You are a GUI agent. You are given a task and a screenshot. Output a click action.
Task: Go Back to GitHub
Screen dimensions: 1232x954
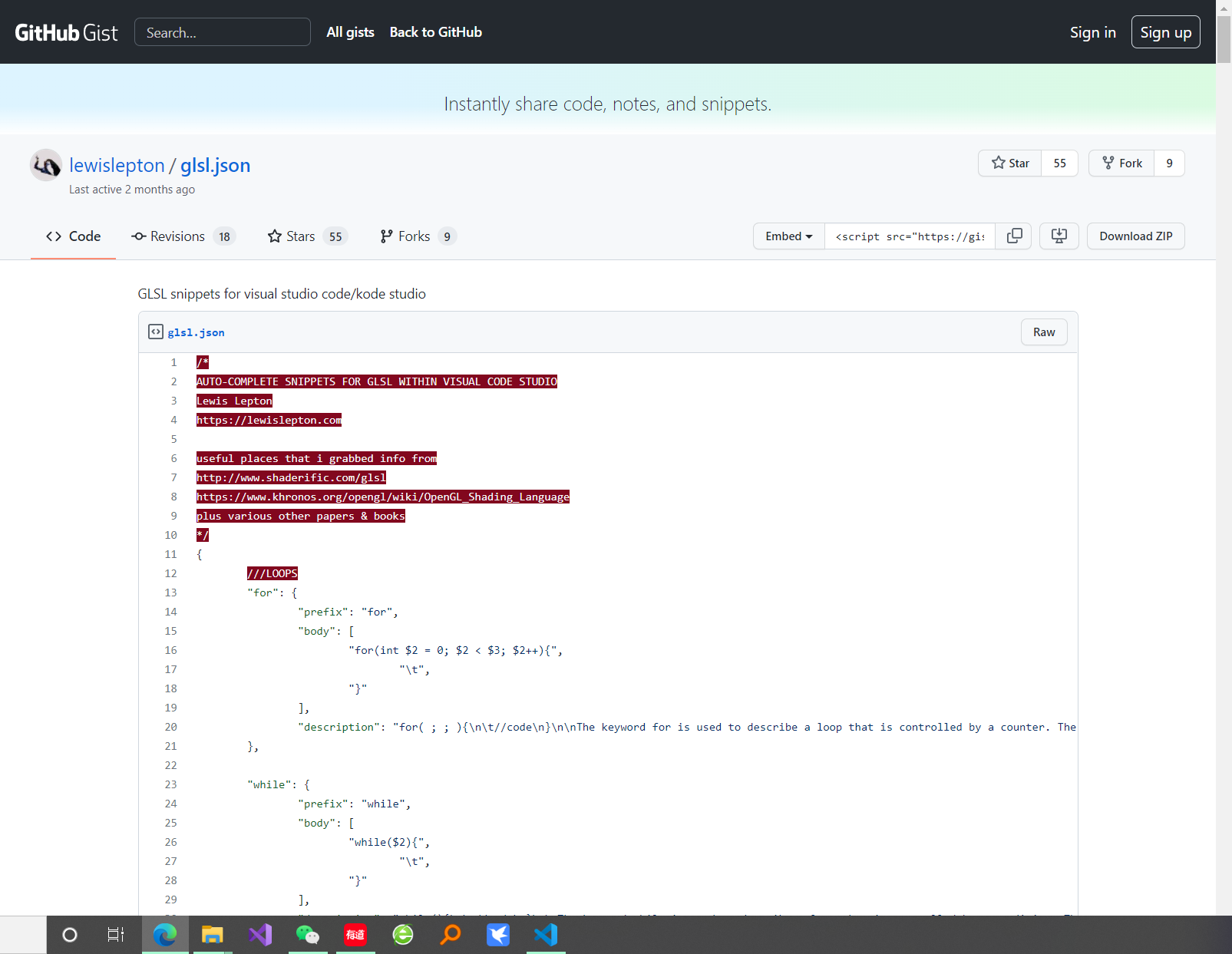click(x=435, y=32)
